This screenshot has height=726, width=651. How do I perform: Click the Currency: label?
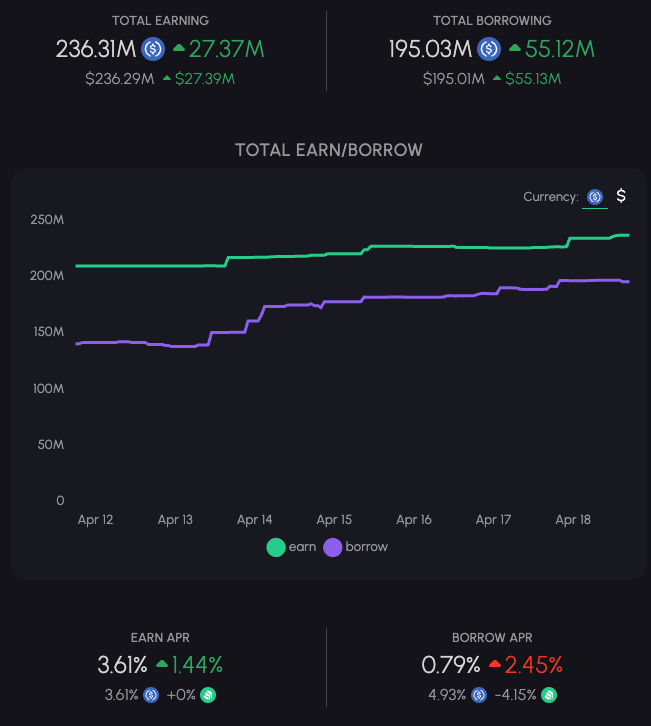pos(551,197)
